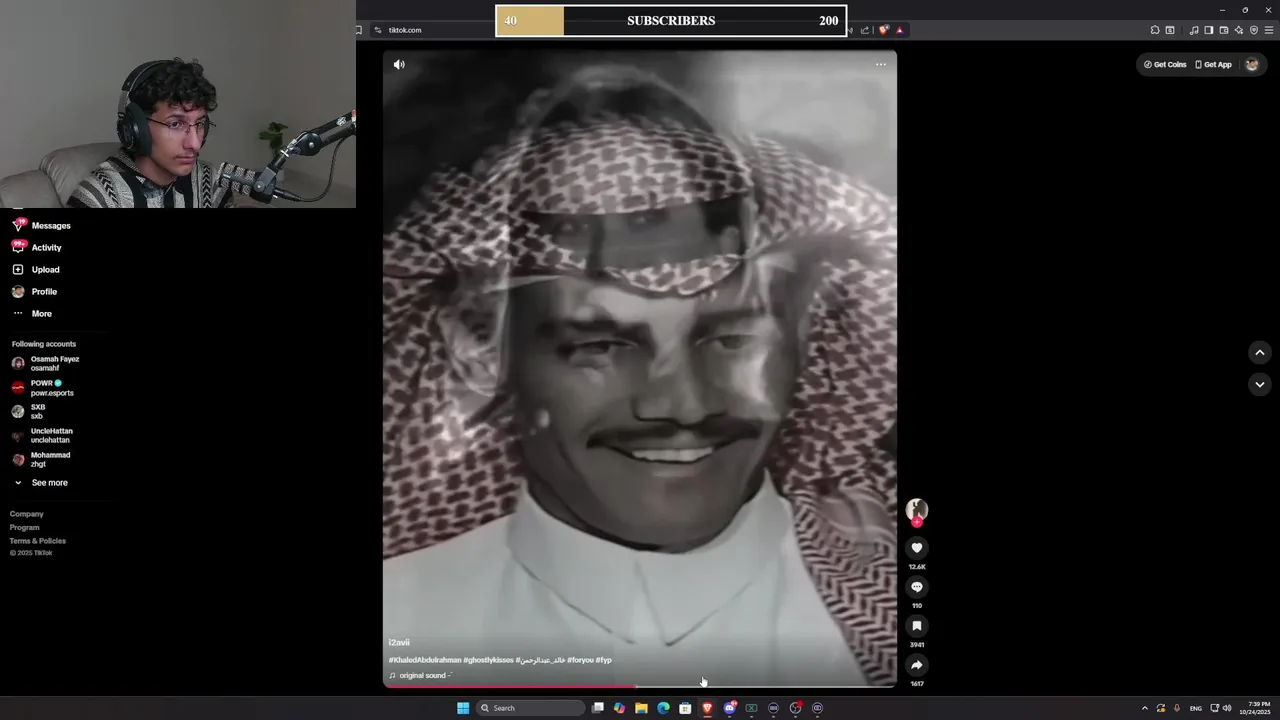1280x720 pixels.
Task: Open Microsoft Store from taskbar
Action: tap(685, 708)
